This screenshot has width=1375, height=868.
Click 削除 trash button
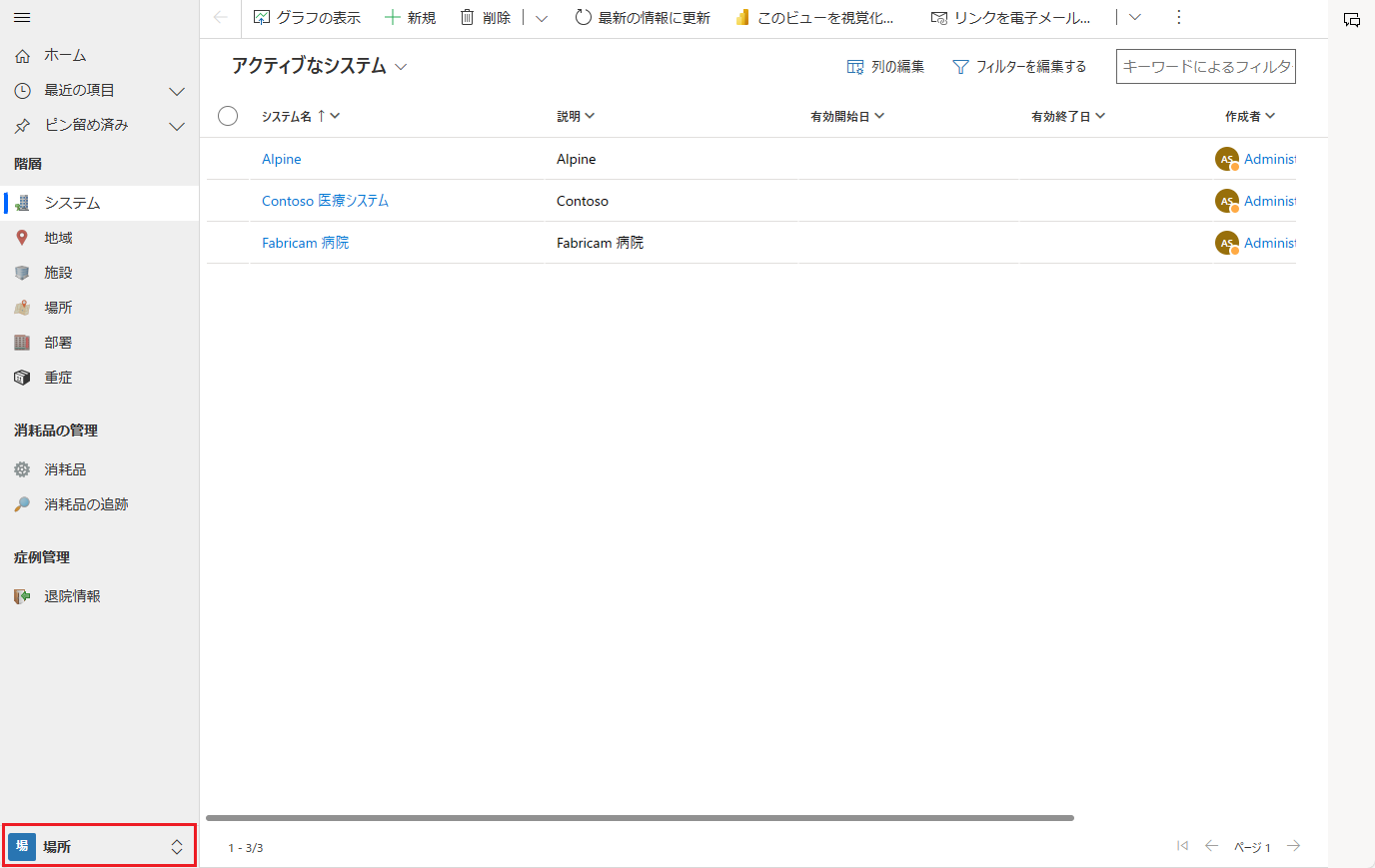click(486, 18)
